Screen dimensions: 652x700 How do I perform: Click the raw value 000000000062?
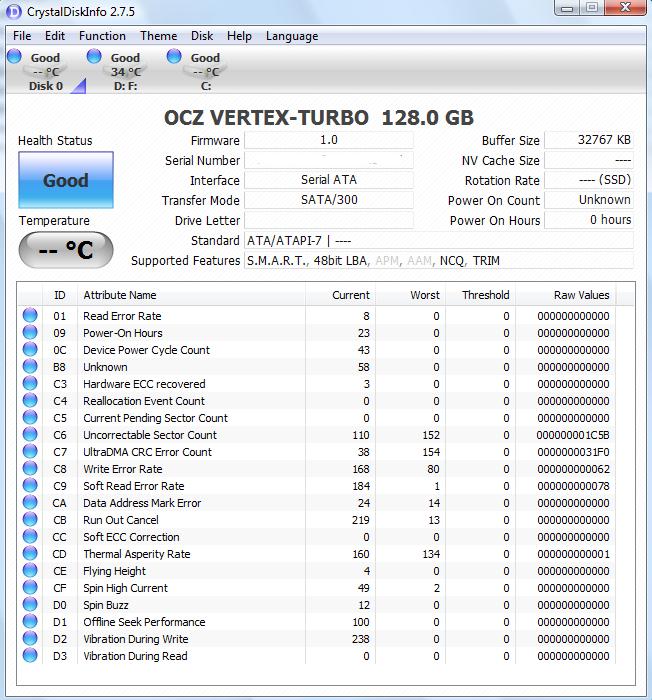click(x=573, y=469)
